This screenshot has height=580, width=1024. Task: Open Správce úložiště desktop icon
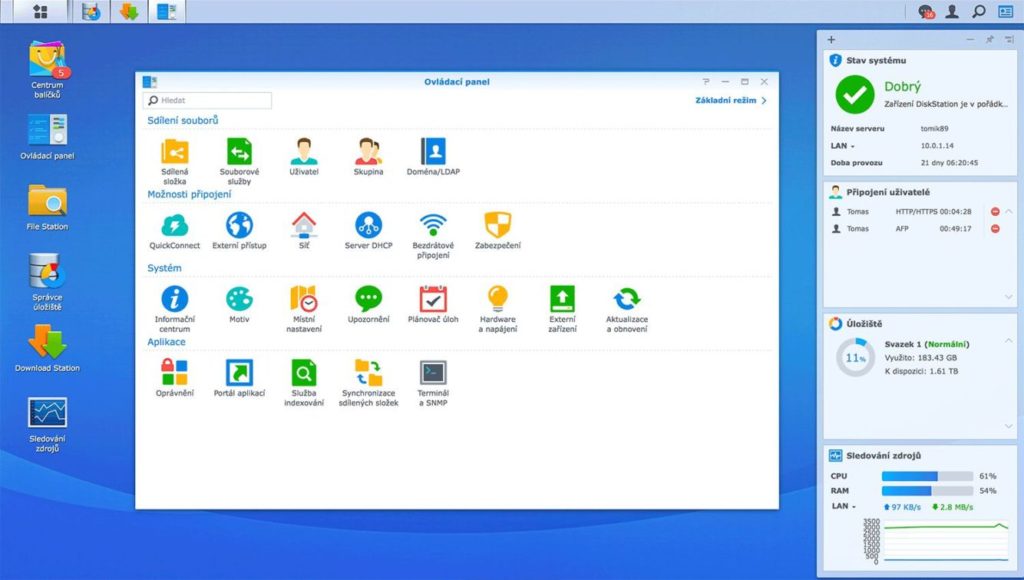point(47,282)
